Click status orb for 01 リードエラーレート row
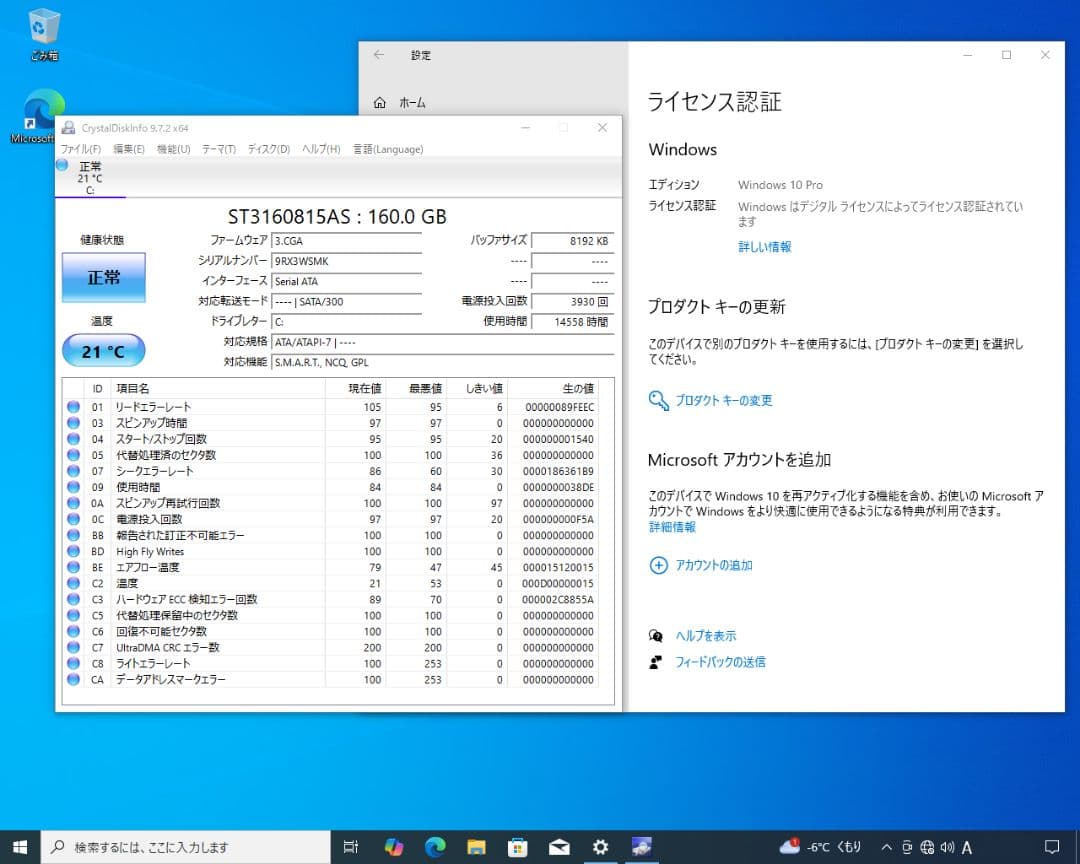This screenshot has height=864, width=1080. click(73, 407)
